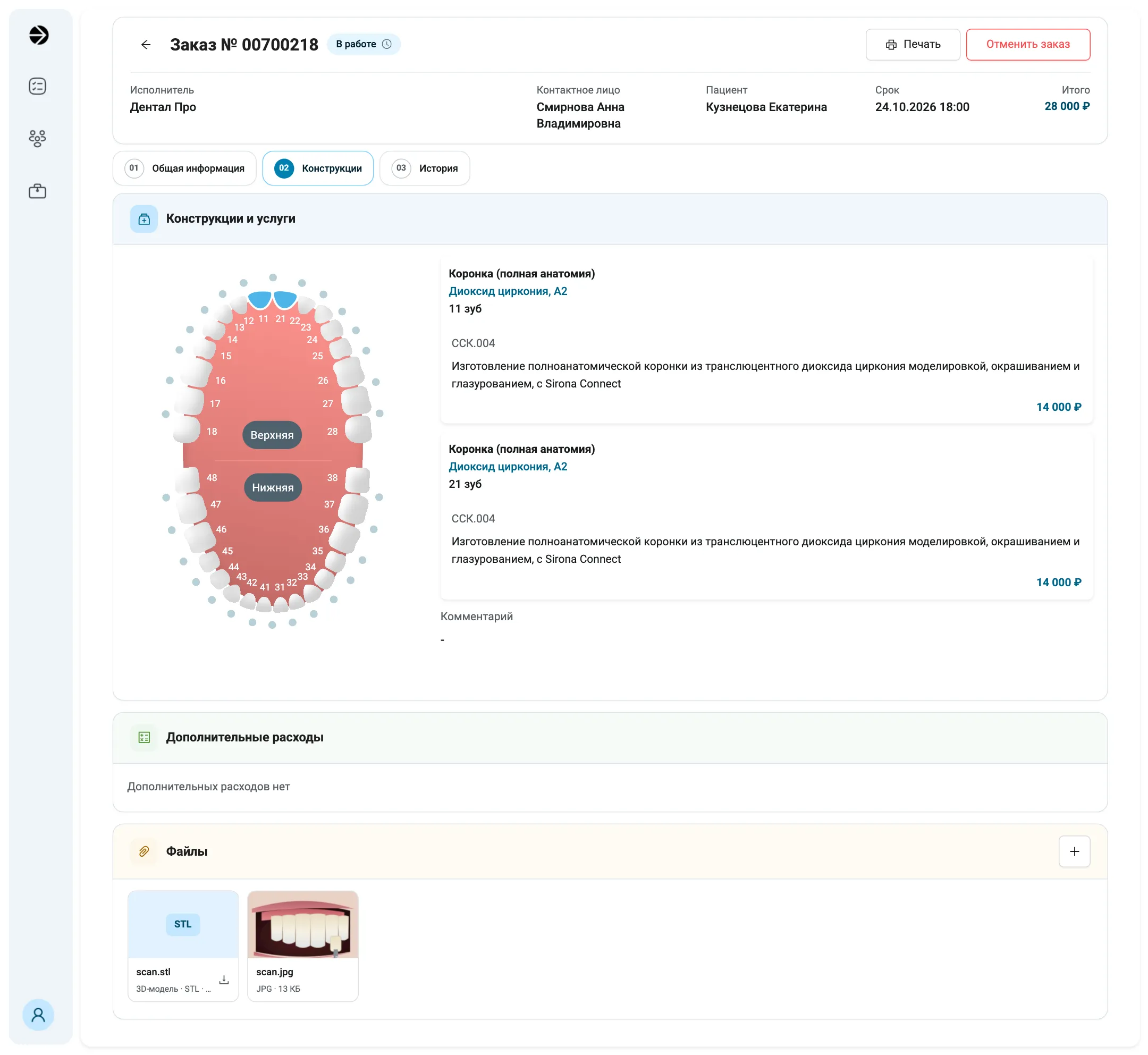The image size is (1148, 1055).
Task: Click the Печать button
Action: click(x=913, y=45)
